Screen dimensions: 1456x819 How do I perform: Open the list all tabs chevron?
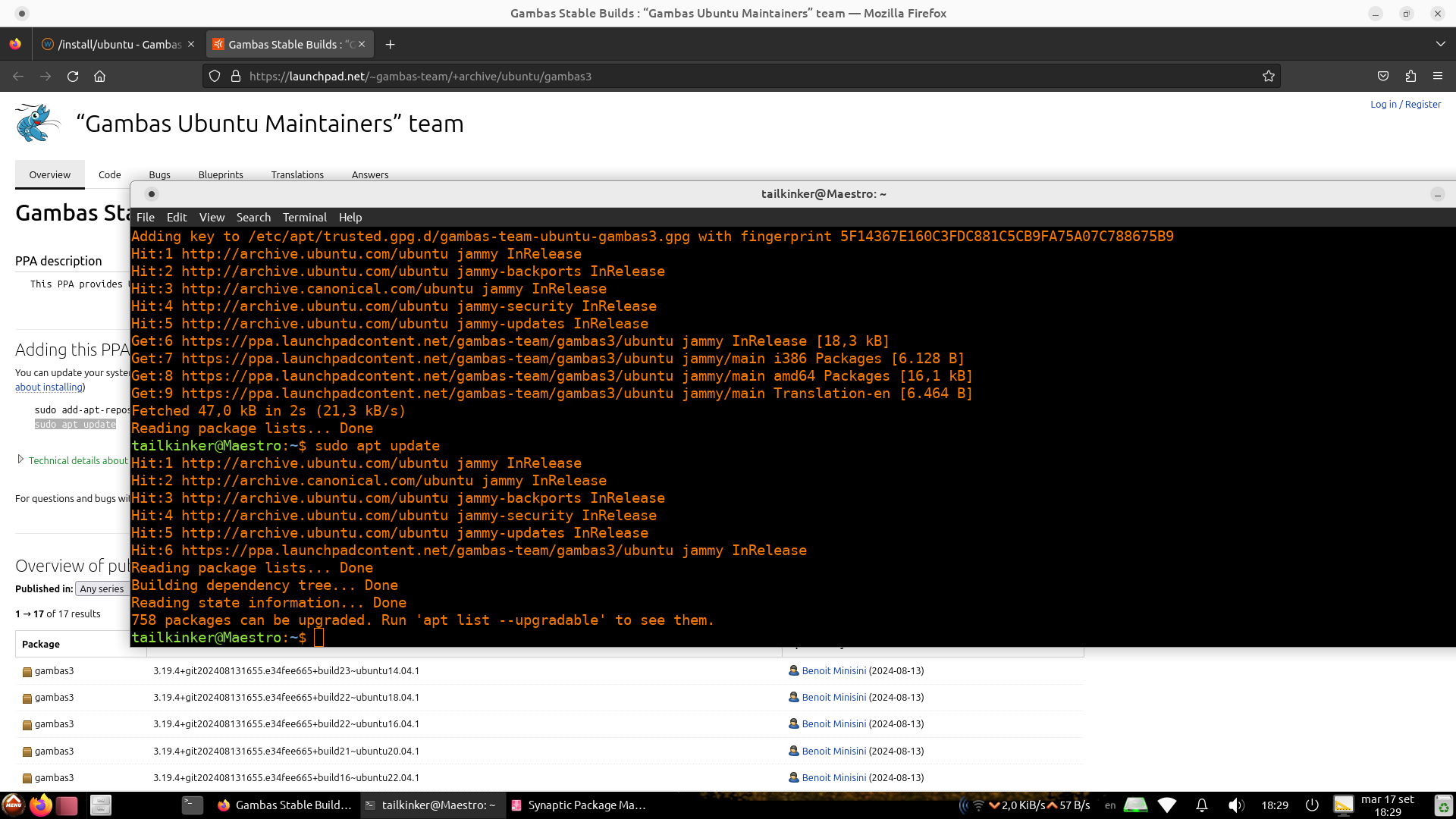tap(1440, 44)
